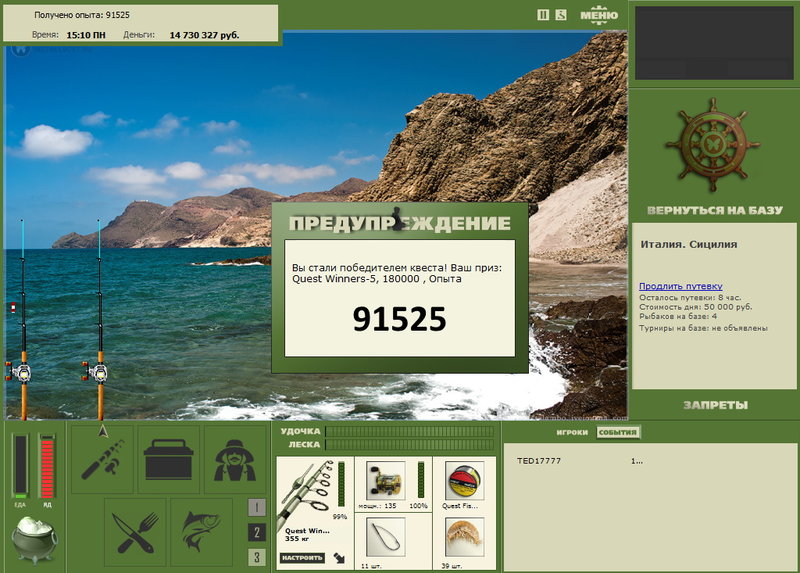Switch to the СОБЫТИЯ tab
This screenshot has height=573, width=800.
point(617,432)
